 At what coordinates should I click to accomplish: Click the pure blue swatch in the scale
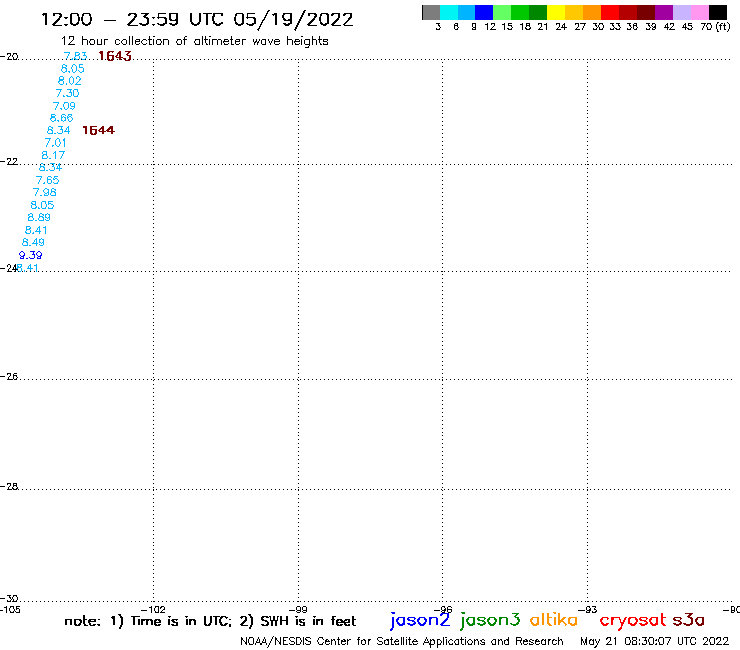[x=484, y=13]
